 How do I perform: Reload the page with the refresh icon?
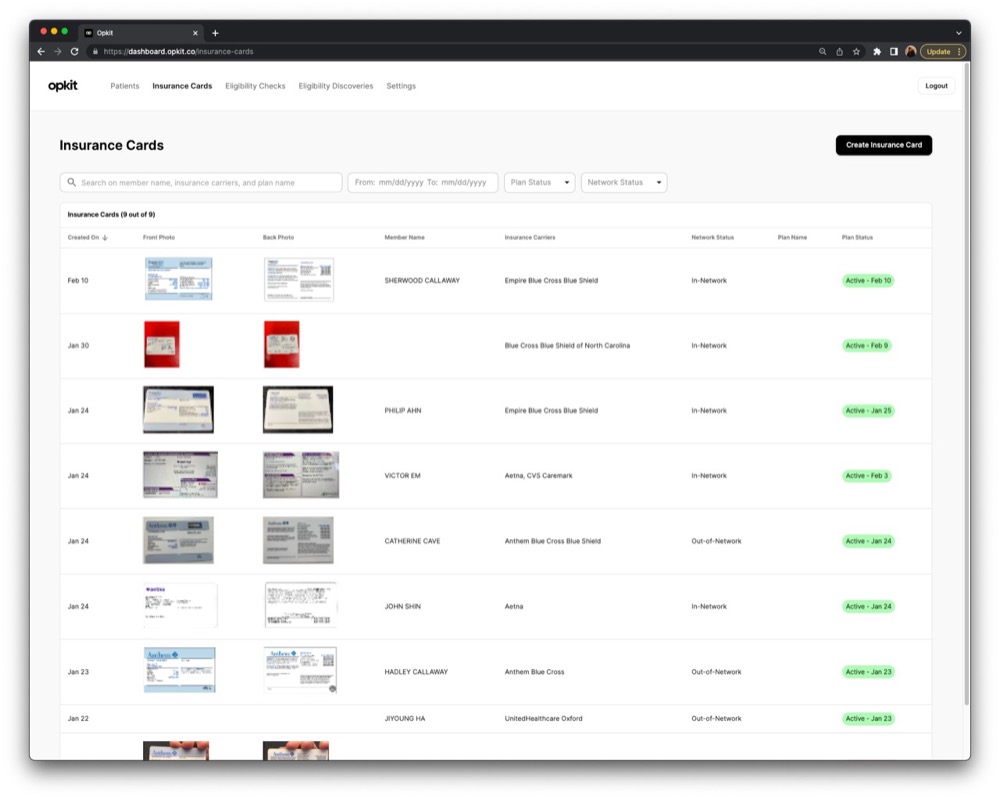[x=75, y=52]
